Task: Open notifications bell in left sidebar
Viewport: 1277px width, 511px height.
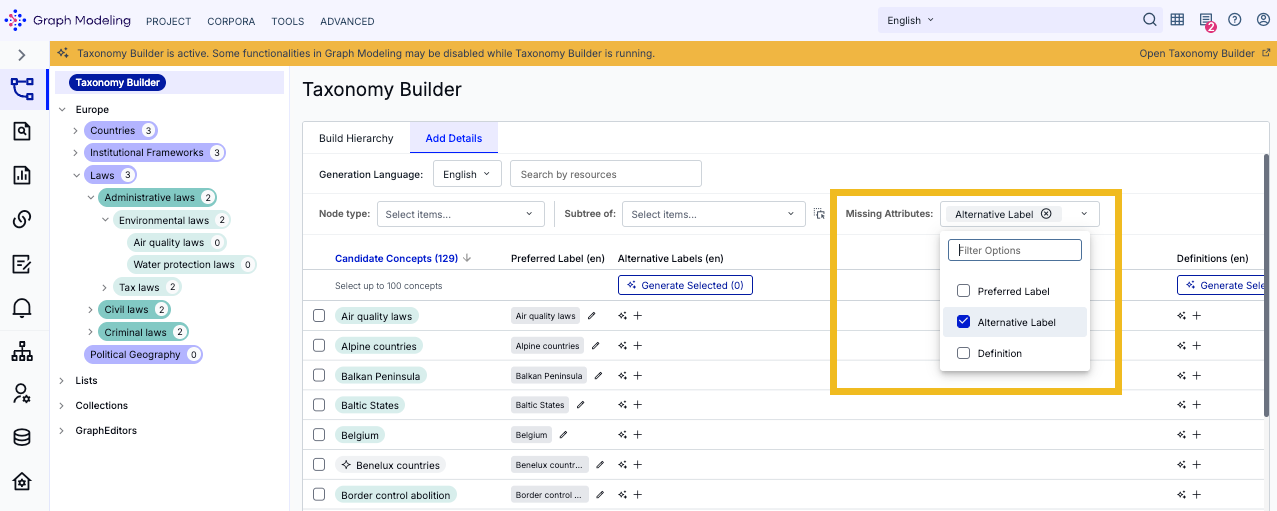Action: coord(22,307)
